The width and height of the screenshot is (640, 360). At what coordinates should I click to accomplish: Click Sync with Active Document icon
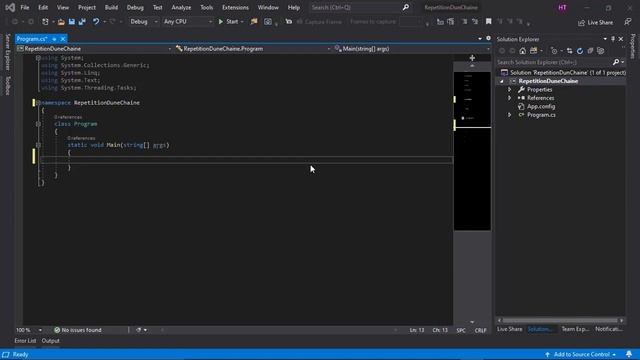click(569, 51)
